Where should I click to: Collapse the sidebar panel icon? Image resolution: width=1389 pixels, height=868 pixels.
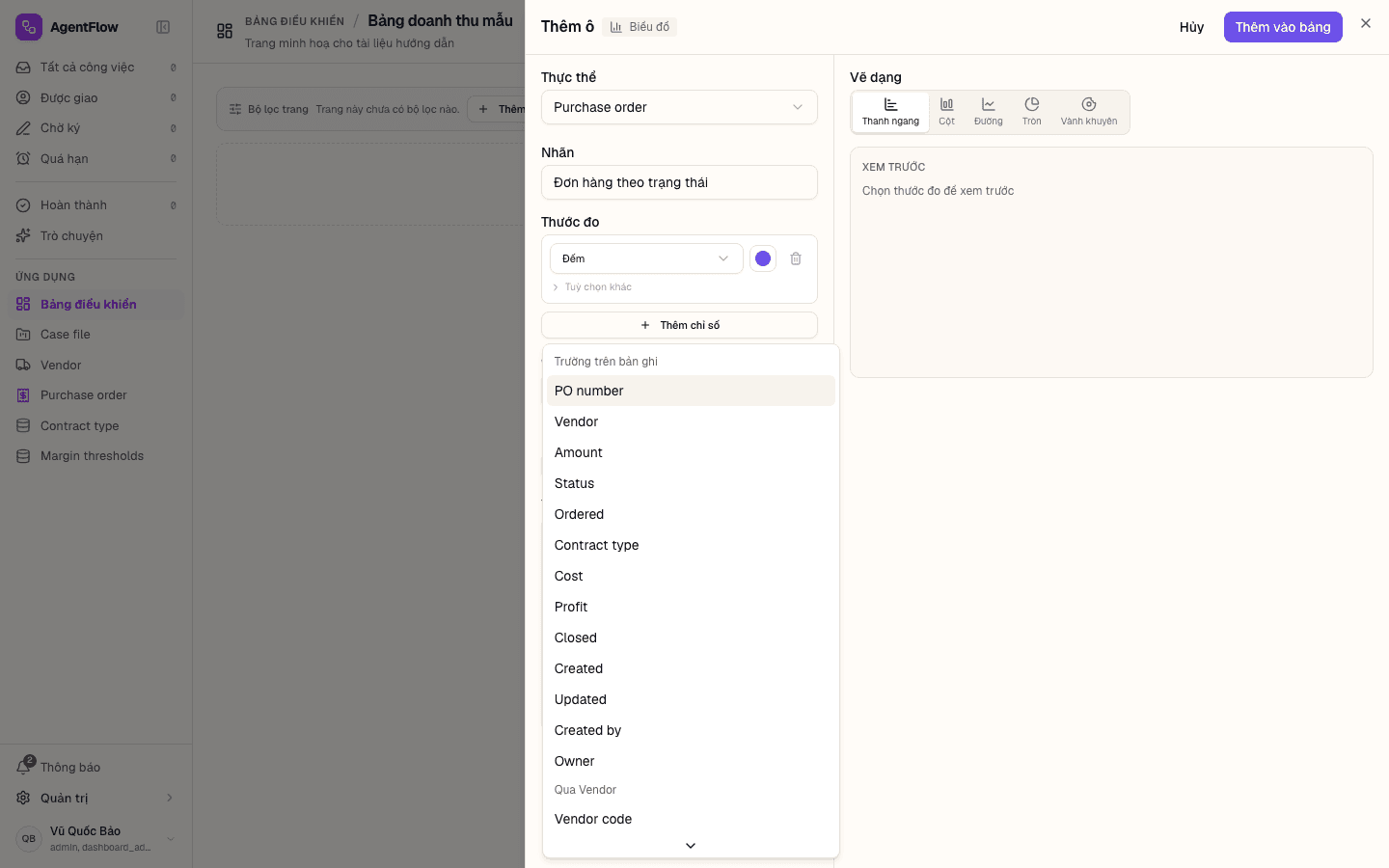[163, 27]
